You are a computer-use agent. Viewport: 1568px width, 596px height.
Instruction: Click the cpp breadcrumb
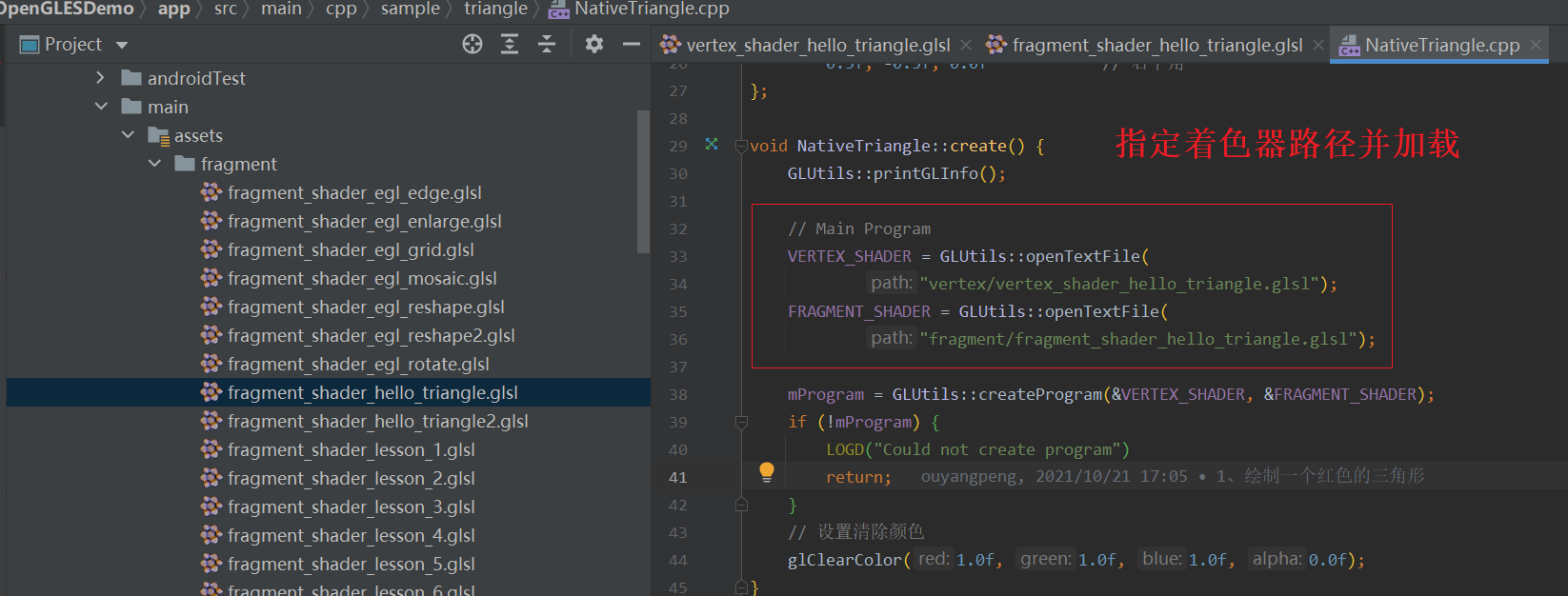tap(341, 9)
